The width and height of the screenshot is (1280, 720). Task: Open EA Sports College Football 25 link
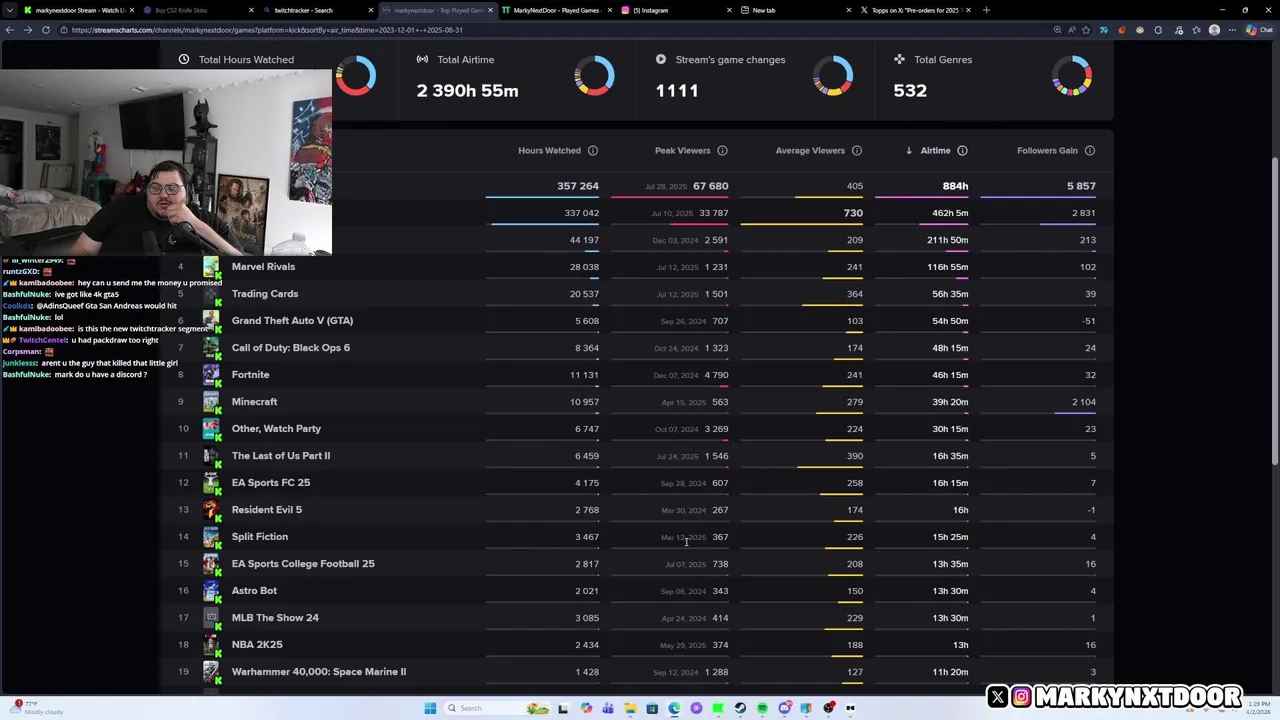click(303, 564)
